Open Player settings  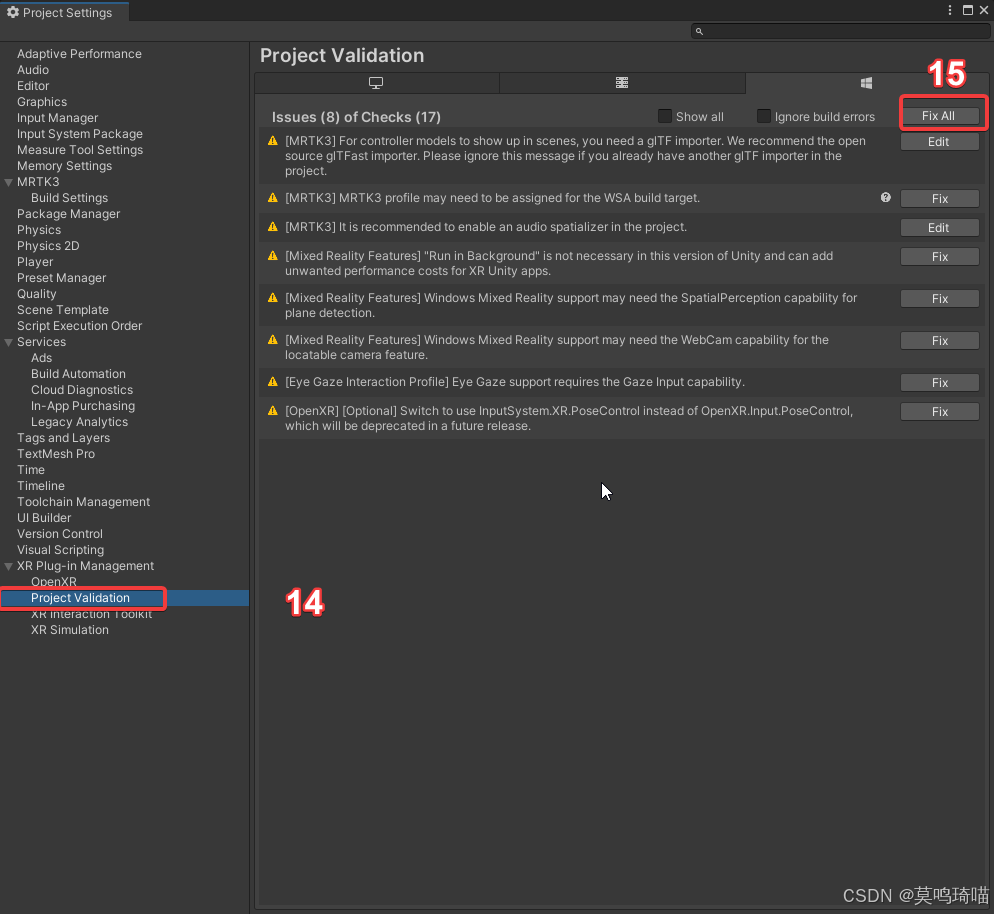[35, 262]
